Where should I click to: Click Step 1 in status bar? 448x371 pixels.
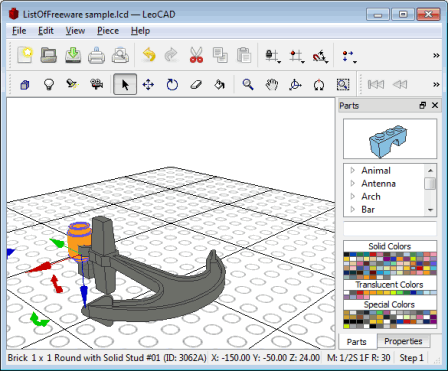[x=412, y=358]
